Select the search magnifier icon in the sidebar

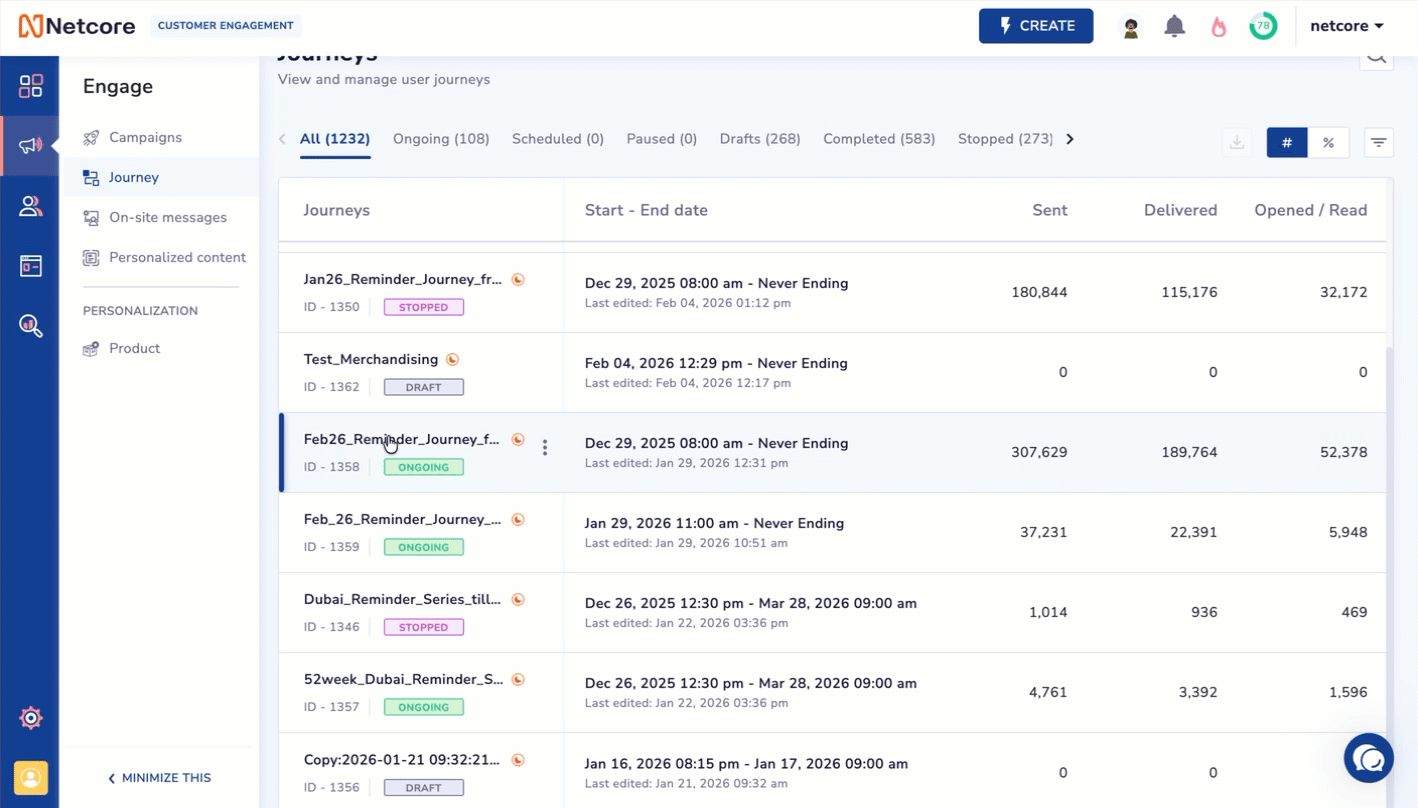[x=30, y=326]
